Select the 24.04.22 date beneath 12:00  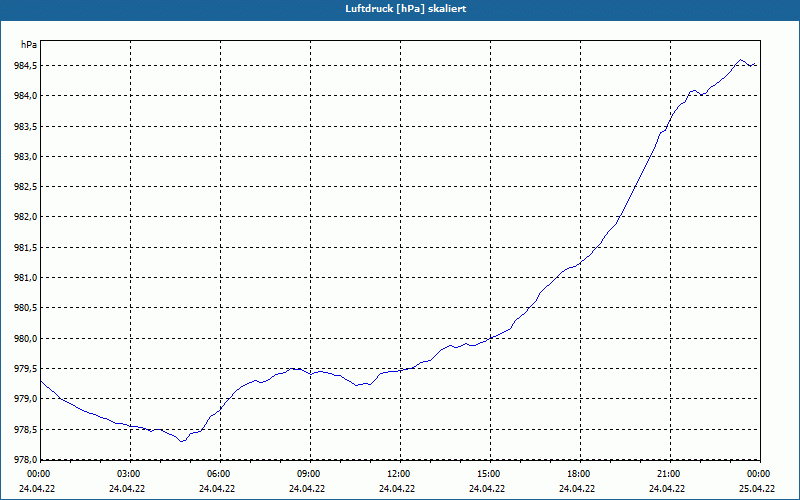(x=397, y=488)
